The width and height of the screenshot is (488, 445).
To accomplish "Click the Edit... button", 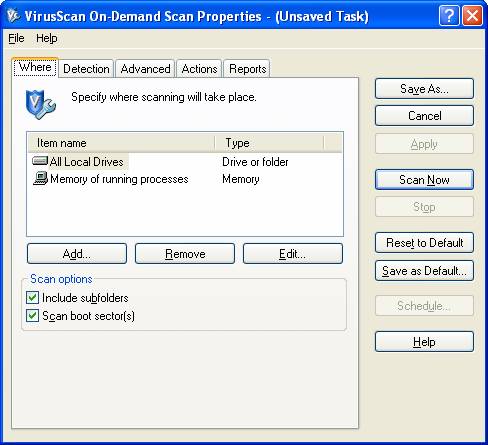I will (x=293, y=254).
